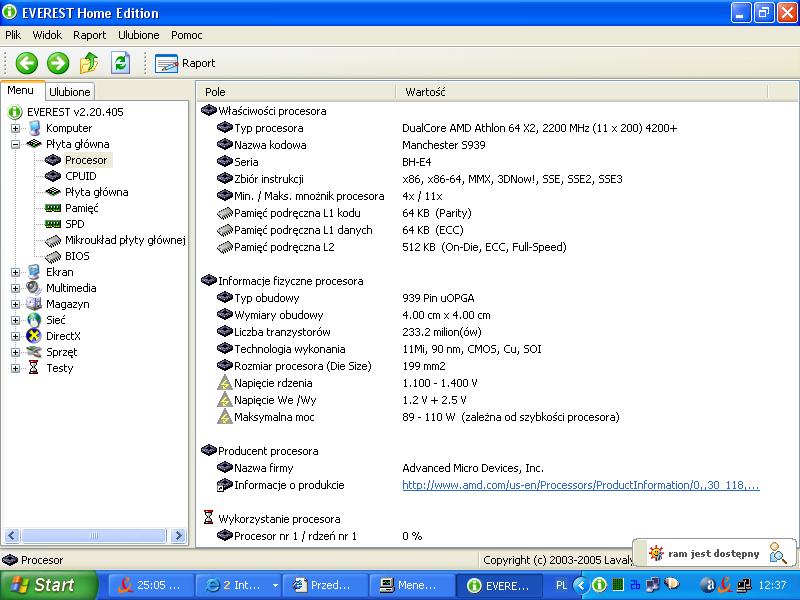Screen dimensions: 800x600
Task: Click the Wykorzystanie procesora hourglass icon
Action: [208, 517]
